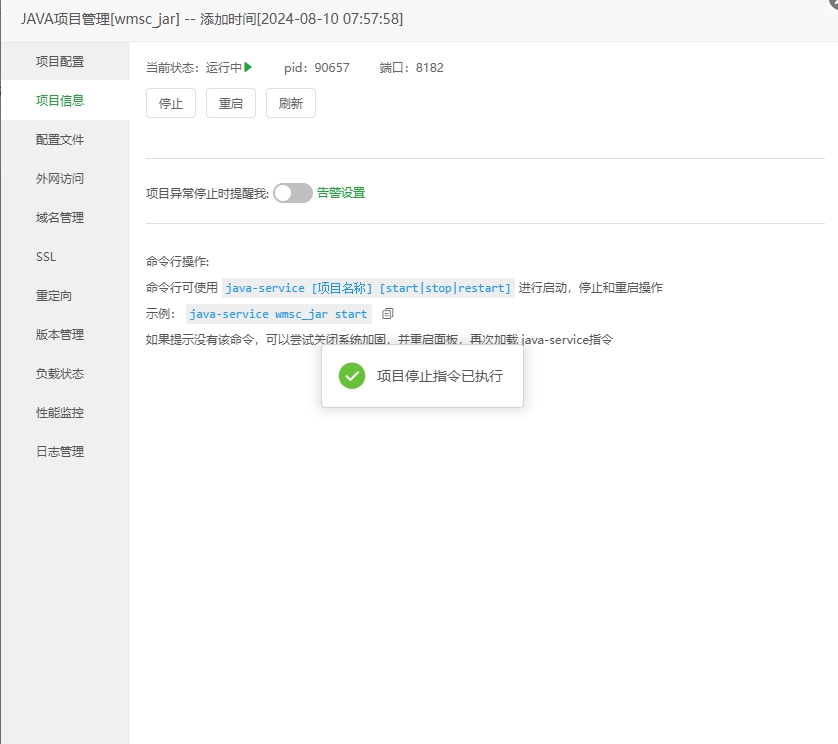The width and height of the screenshot is (838, 744).
Task: Click the command syntax code block
Action: pyautogui.click(x=368, y=288)
